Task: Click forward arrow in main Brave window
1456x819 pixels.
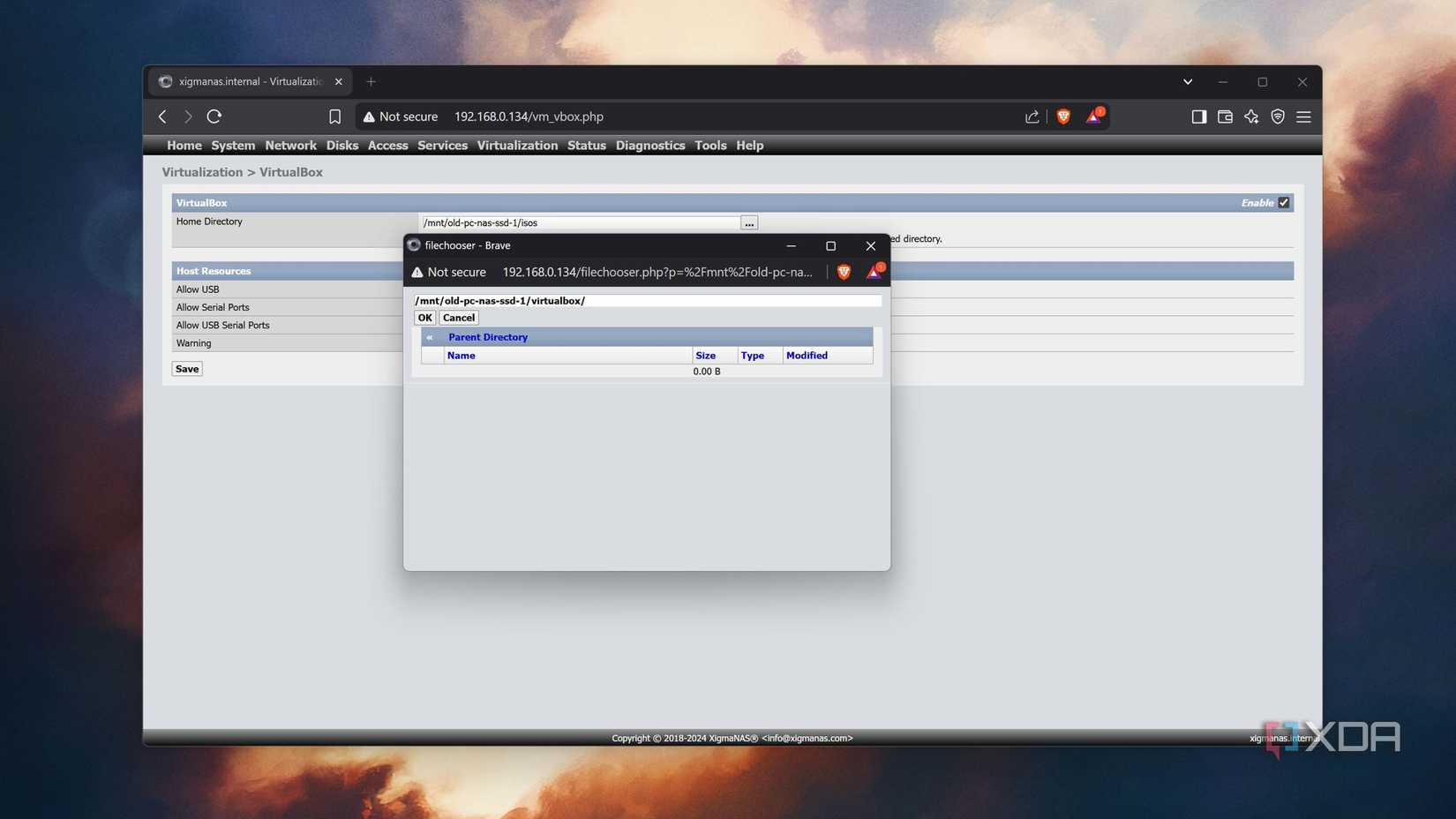Action: tap(188, 116)
